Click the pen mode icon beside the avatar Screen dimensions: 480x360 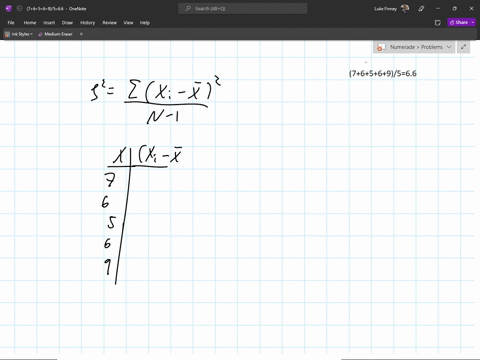point(421,9)
